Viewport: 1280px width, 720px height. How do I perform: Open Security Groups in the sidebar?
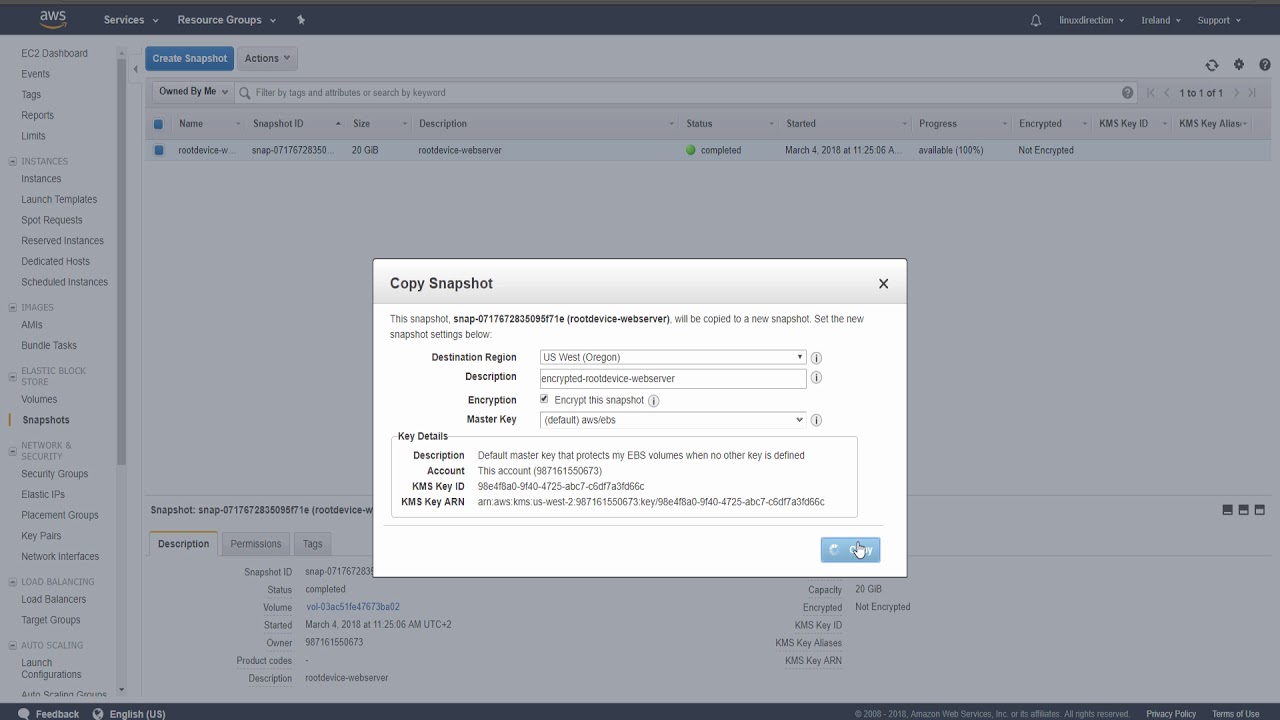(55, 474)
